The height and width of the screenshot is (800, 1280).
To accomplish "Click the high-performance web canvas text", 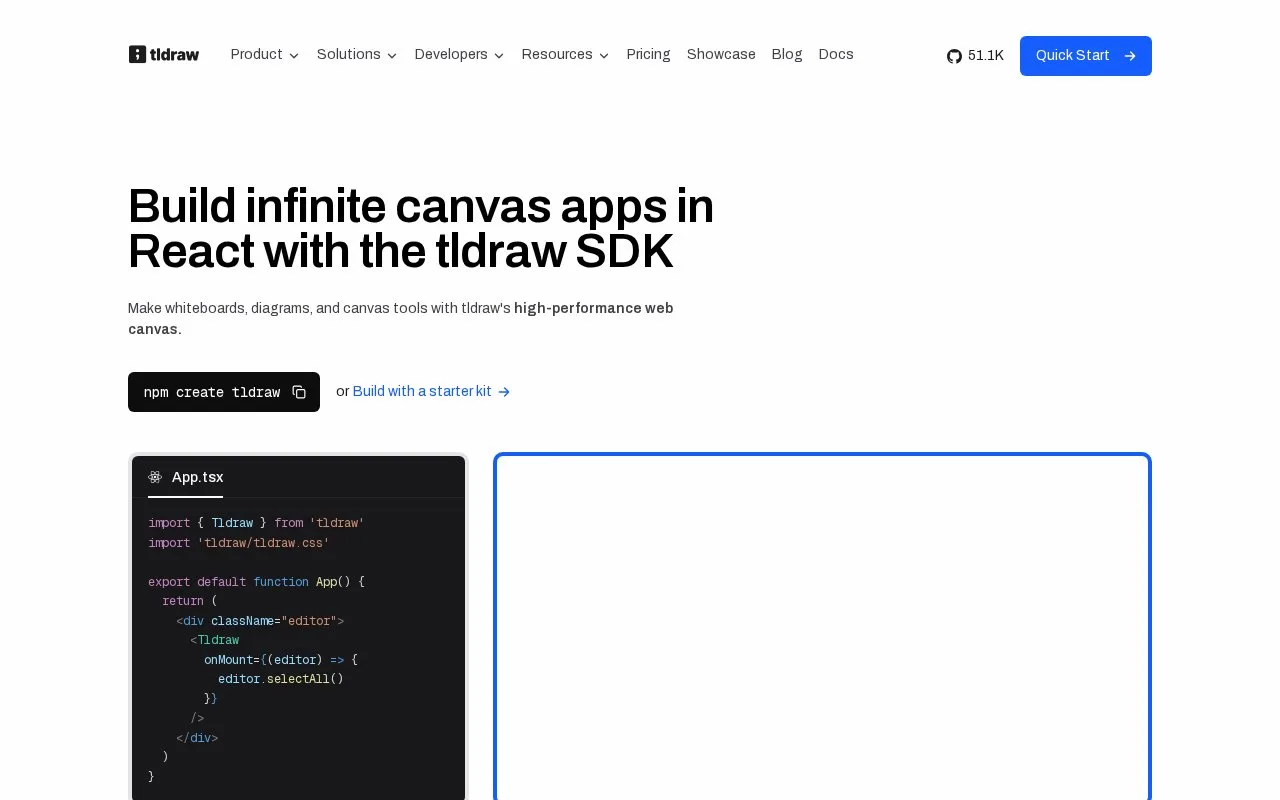I will [401, 318].
